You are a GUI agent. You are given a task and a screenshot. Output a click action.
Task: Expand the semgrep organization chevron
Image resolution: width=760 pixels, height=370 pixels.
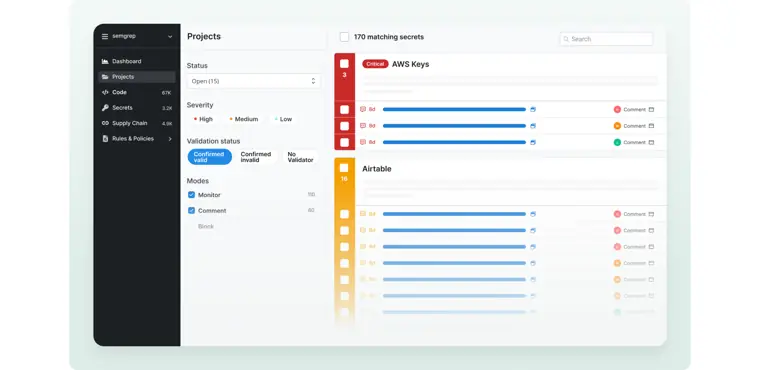point(170,36)
